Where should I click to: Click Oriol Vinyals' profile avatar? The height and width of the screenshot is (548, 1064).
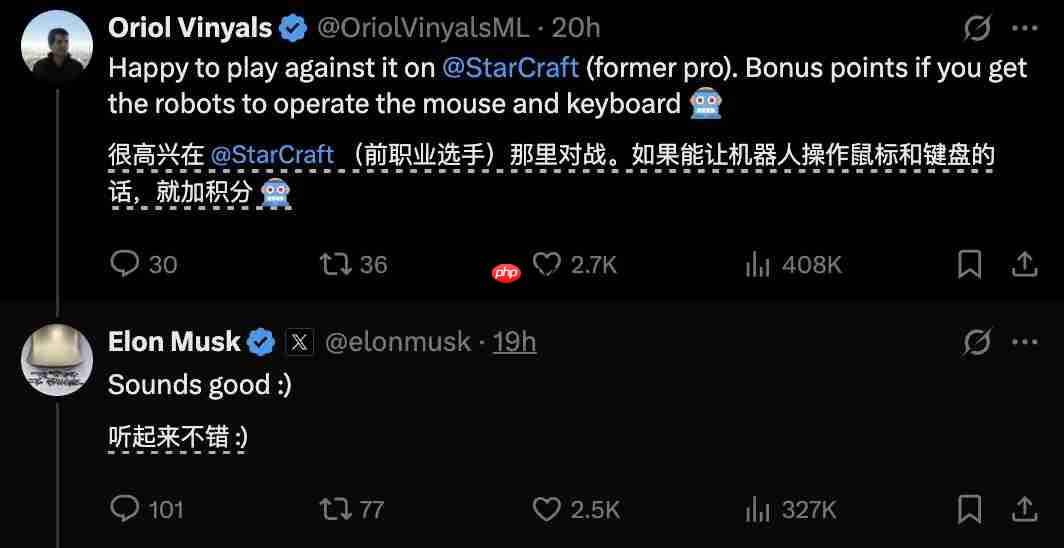pos(57,46)
